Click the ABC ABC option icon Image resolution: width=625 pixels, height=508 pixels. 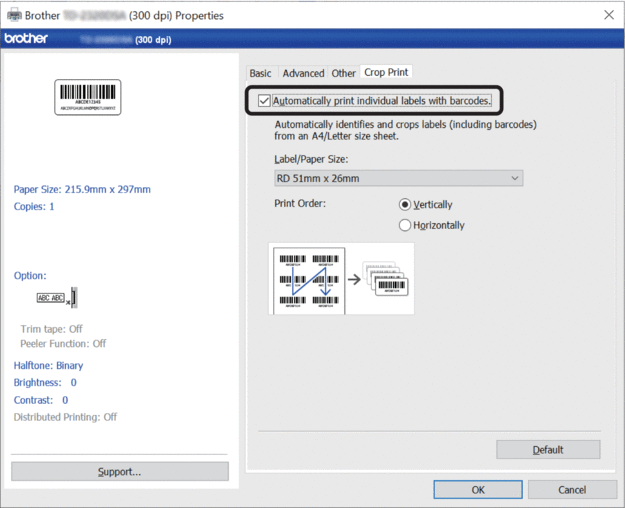pos(57,298)
